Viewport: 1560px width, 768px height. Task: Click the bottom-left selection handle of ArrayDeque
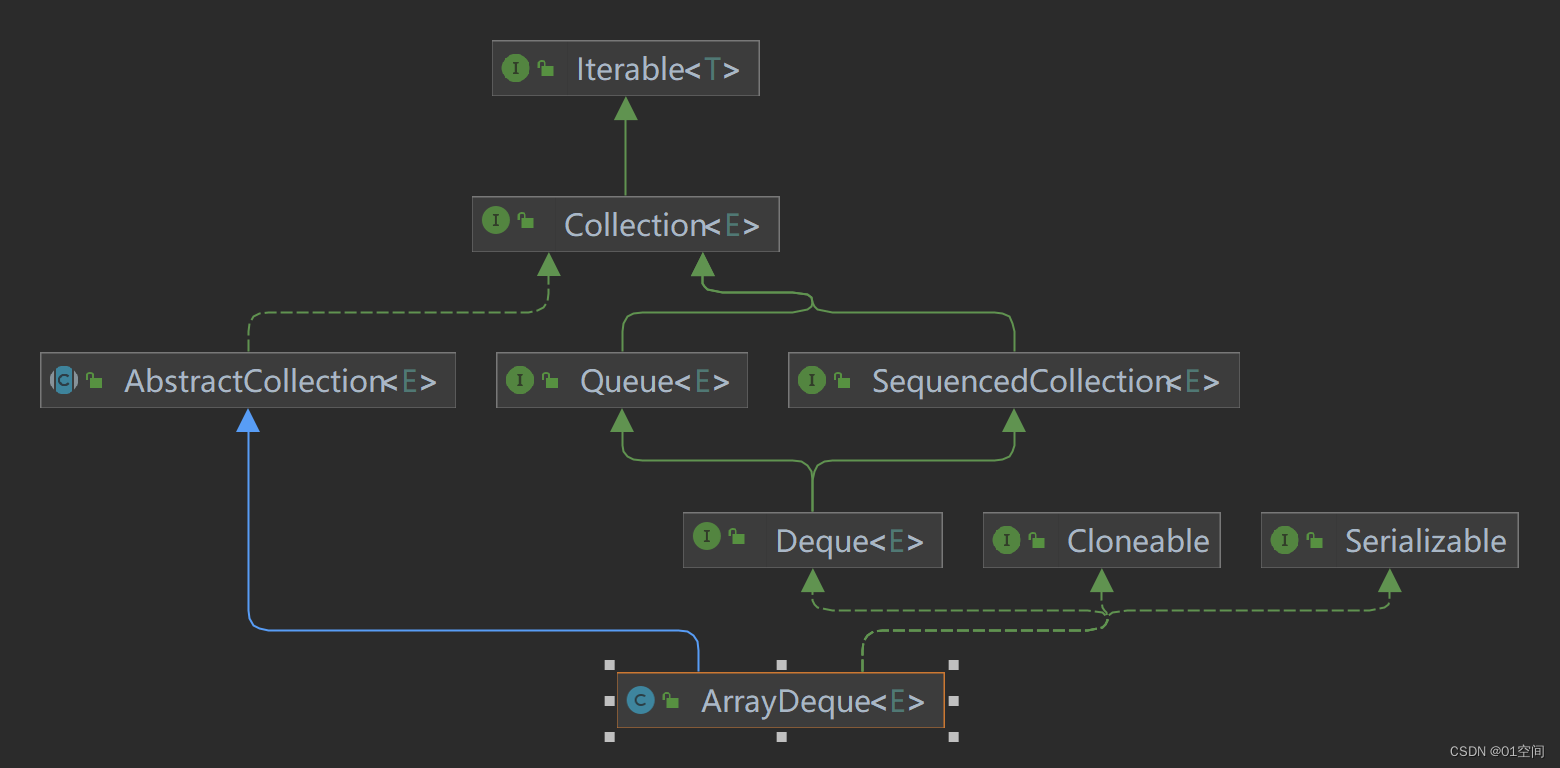point(610,737)
